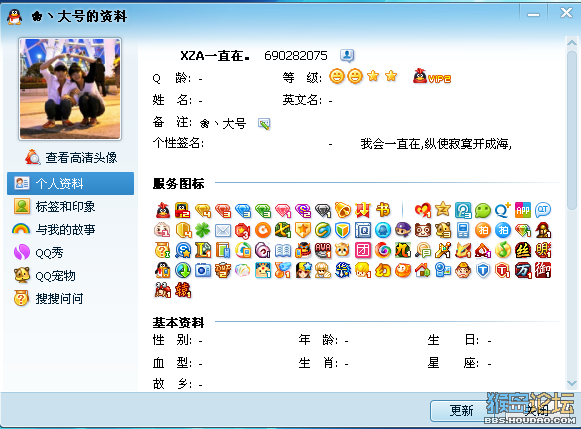Open the pink diamond service icon
This screenshot has height=429, width=581.
[x=283, y=210]
